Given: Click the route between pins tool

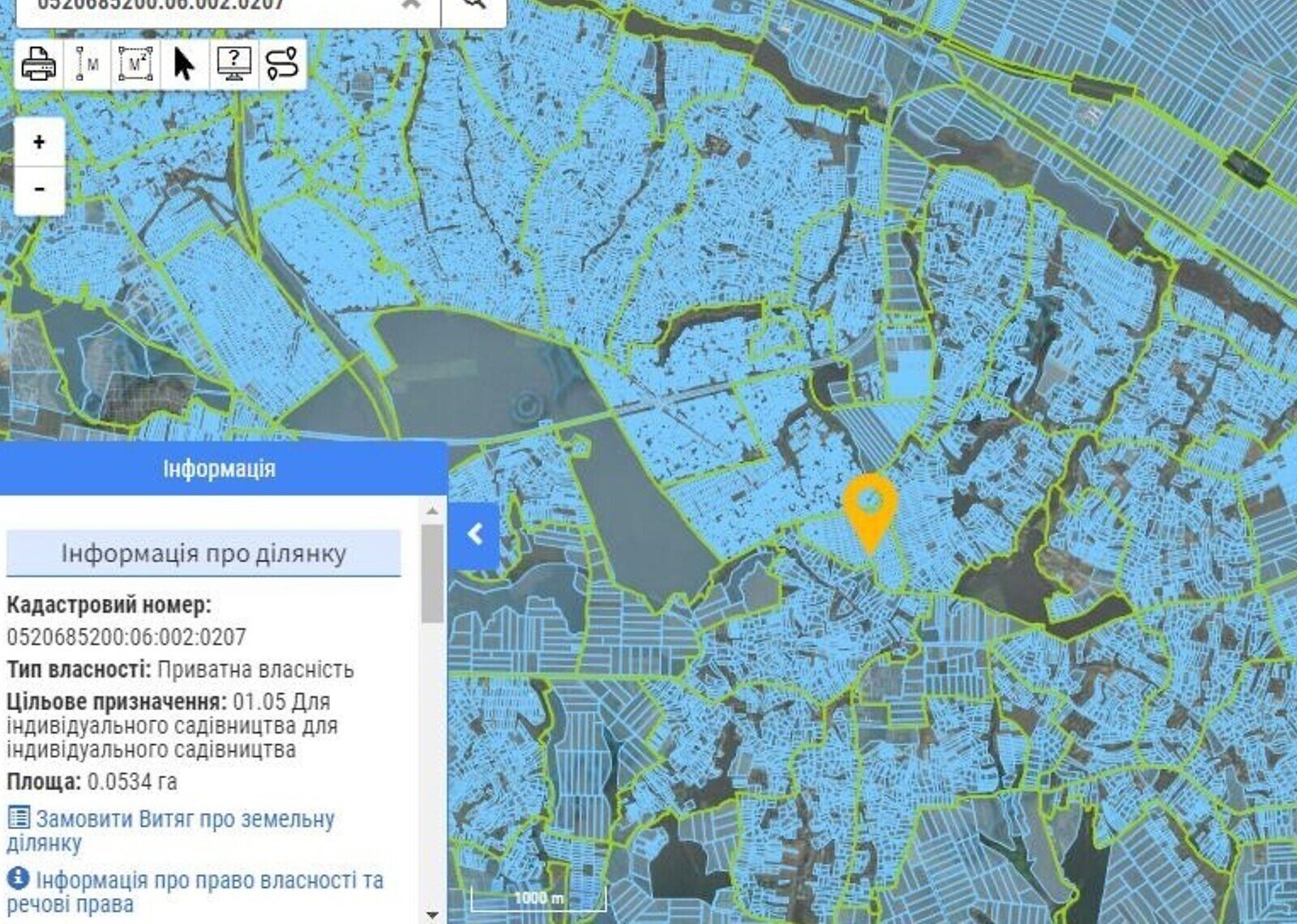Looking at the screenshot, I should tap(282, 64).
